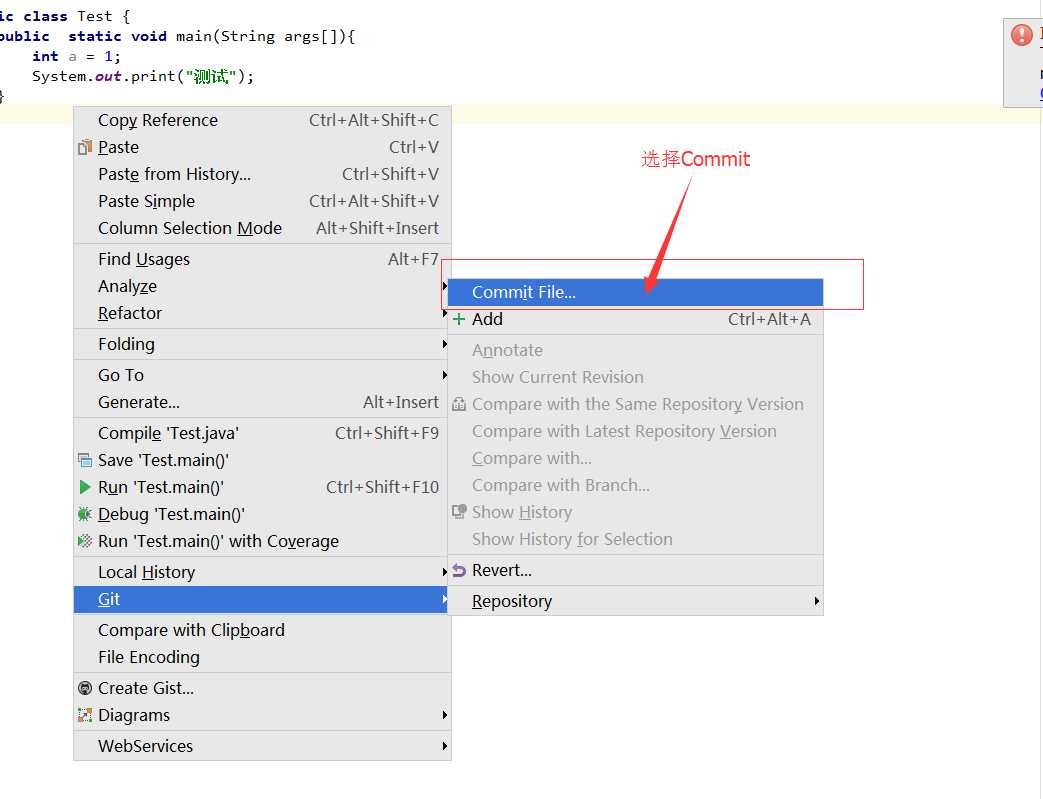The image size is (1043, 799).
Task: Click the 'main' method name in code
Action: click(x=194, y=36)
